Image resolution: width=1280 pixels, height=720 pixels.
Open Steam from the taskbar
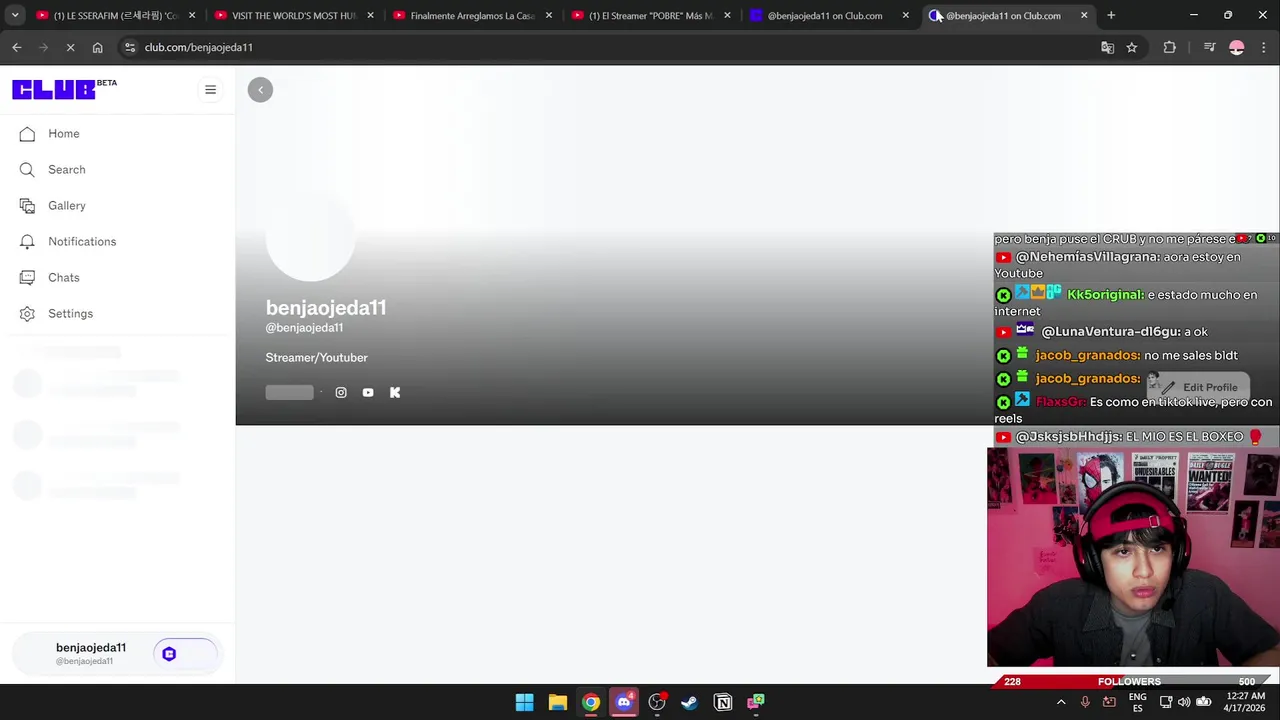pos(690,702)
